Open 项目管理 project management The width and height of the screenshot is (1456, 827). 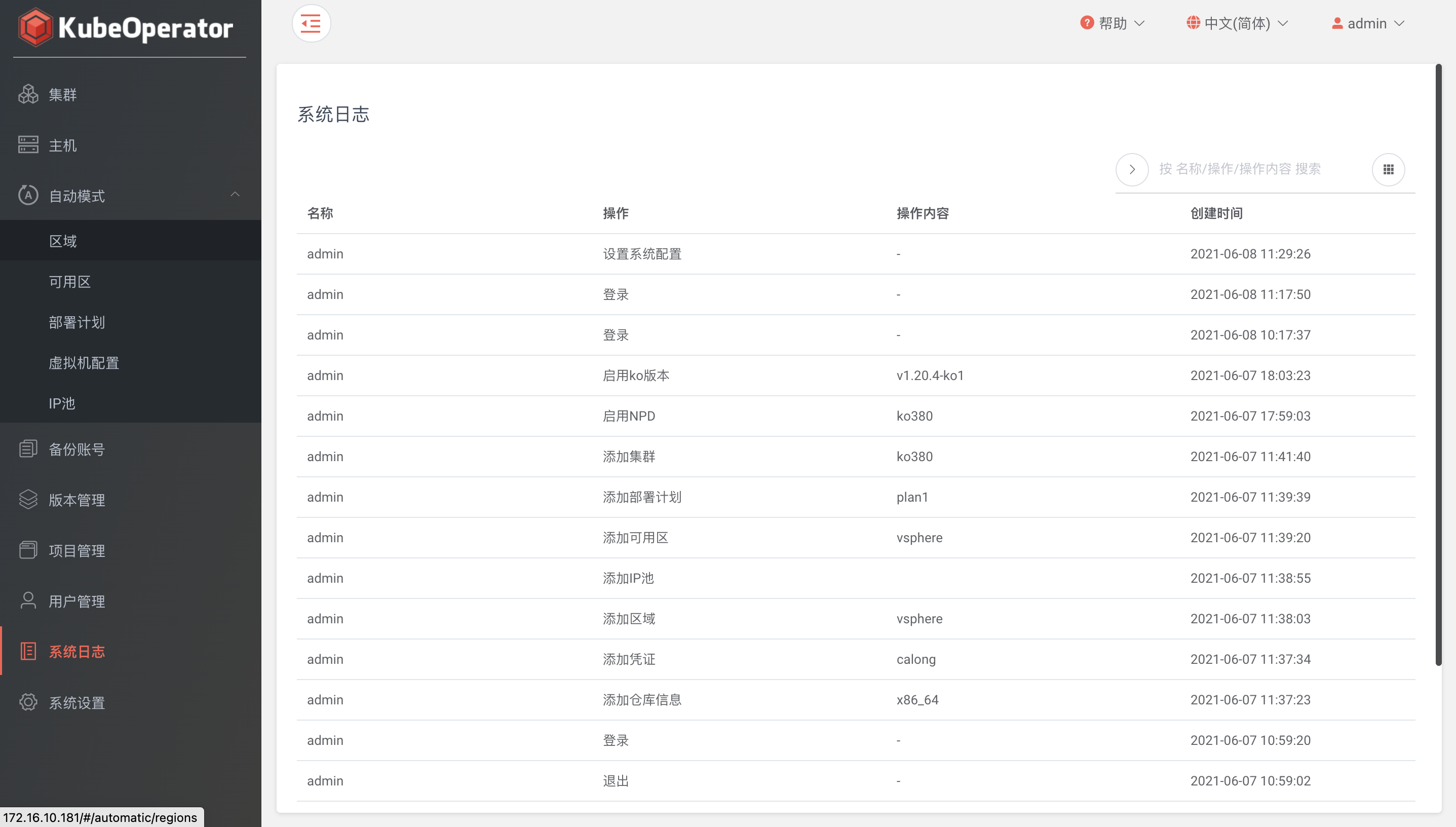tap(76, 550)
